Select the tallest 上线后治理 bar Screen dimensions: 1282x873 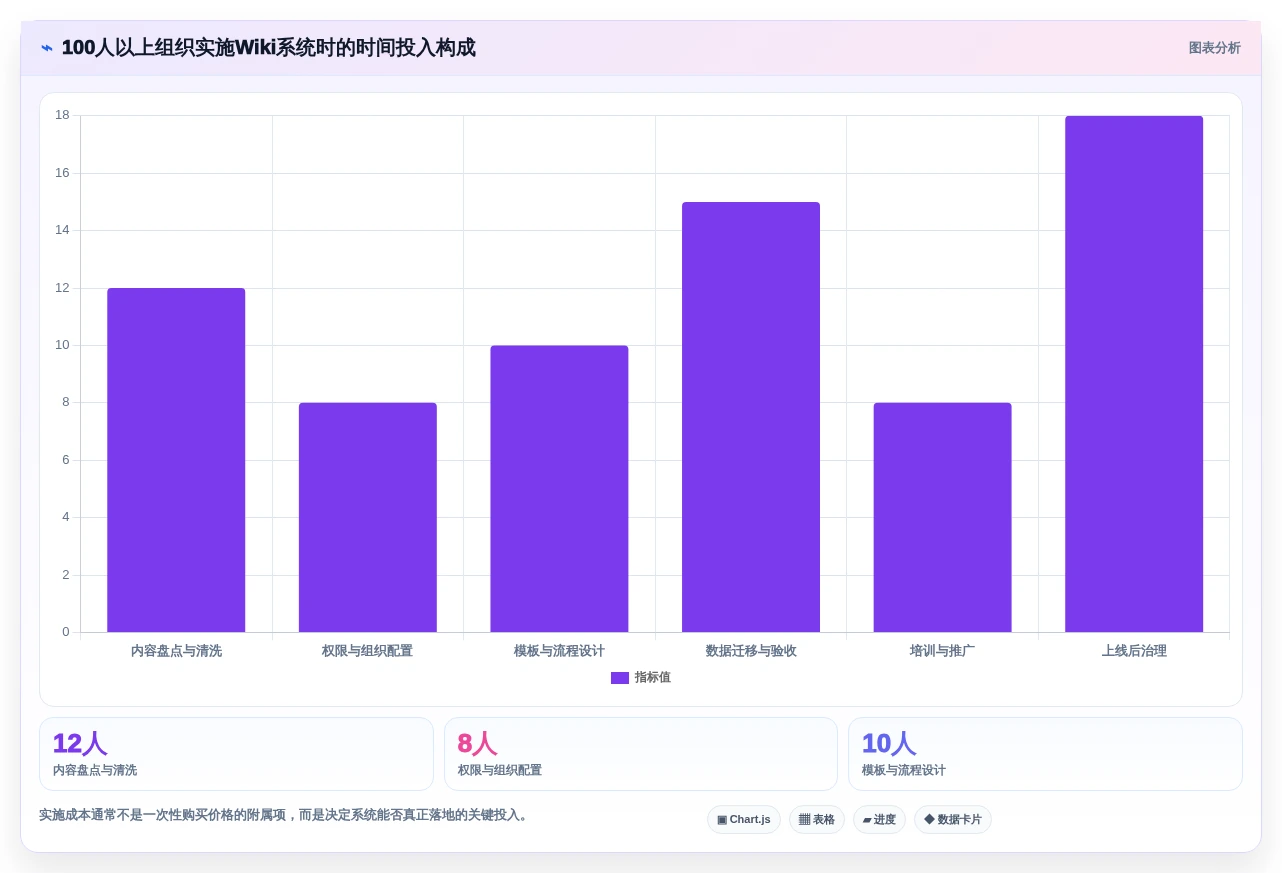tap(1134, 374)
